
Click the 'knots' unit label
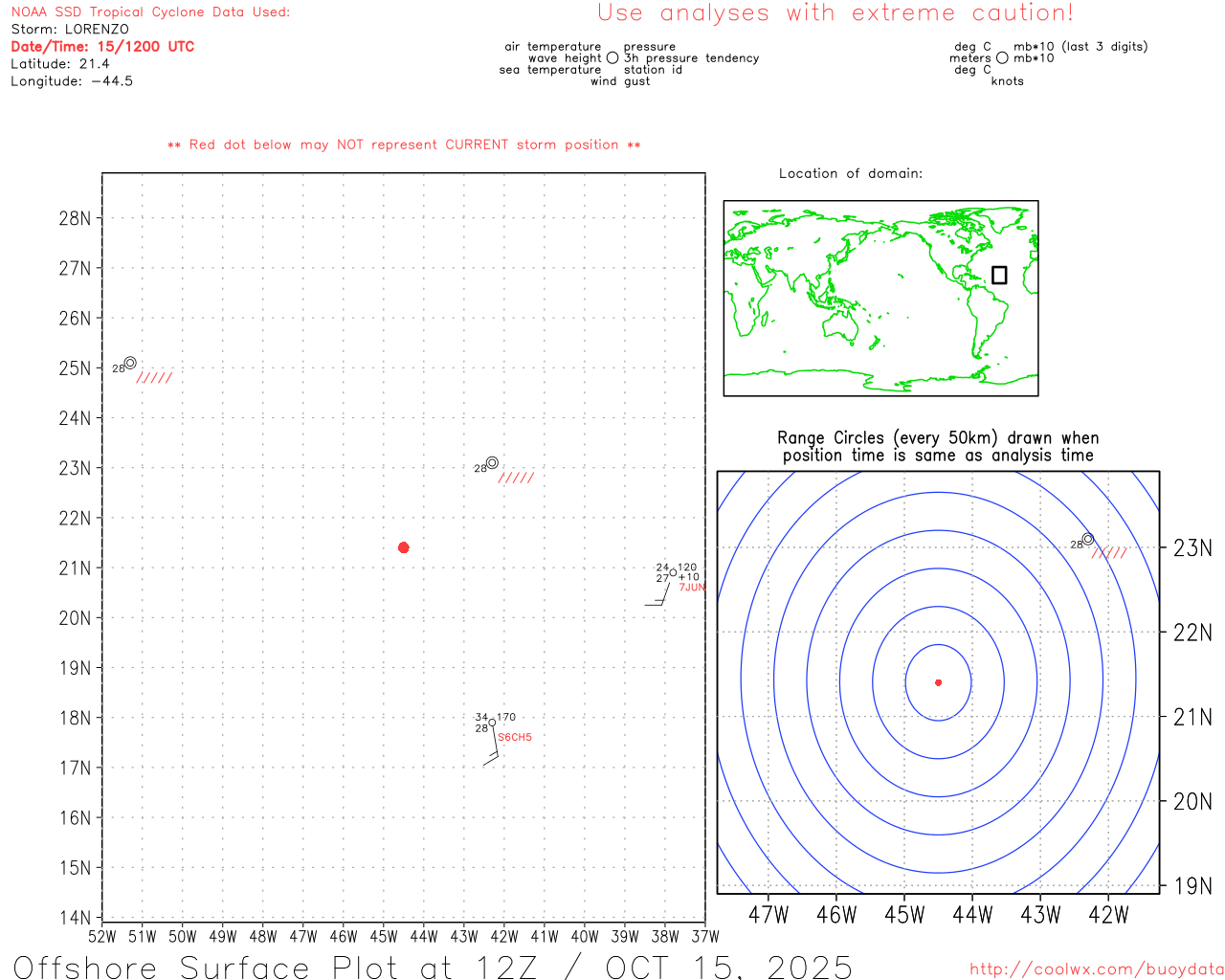tap(1008, 81)
